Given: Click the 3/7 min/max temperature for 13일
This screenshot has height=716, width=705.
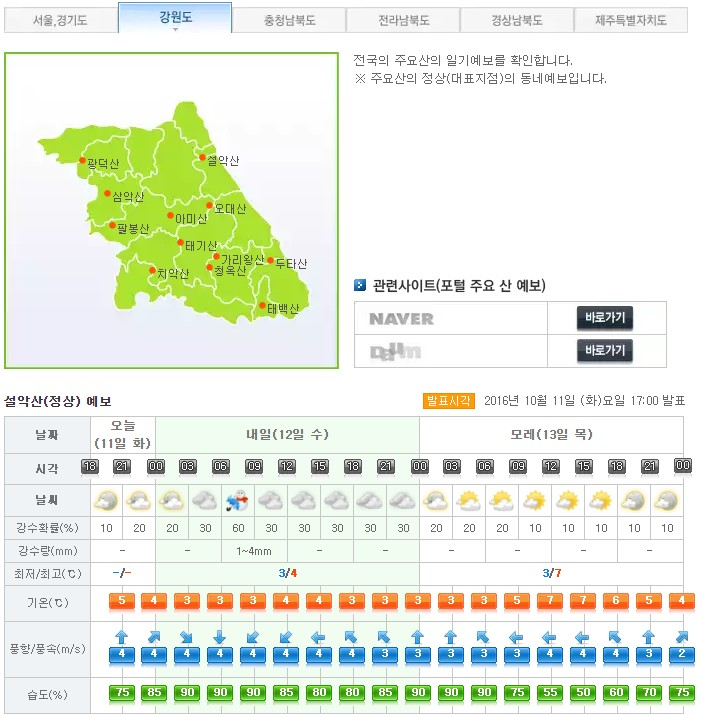Looking at the screenshot, I should [552, 573].
